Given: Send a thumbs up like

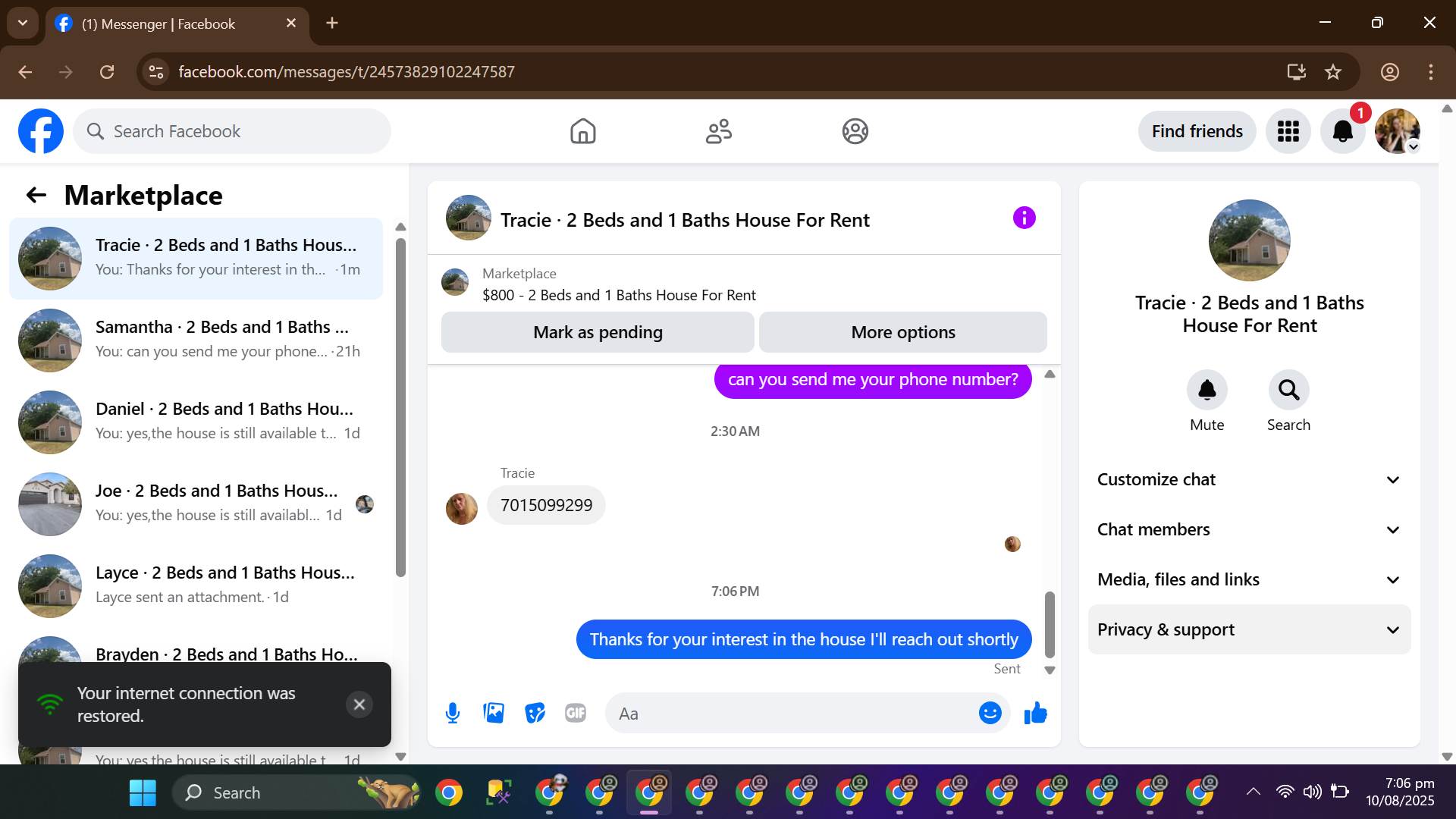Looking at the screenshot, I should [x=1035, y=714].
